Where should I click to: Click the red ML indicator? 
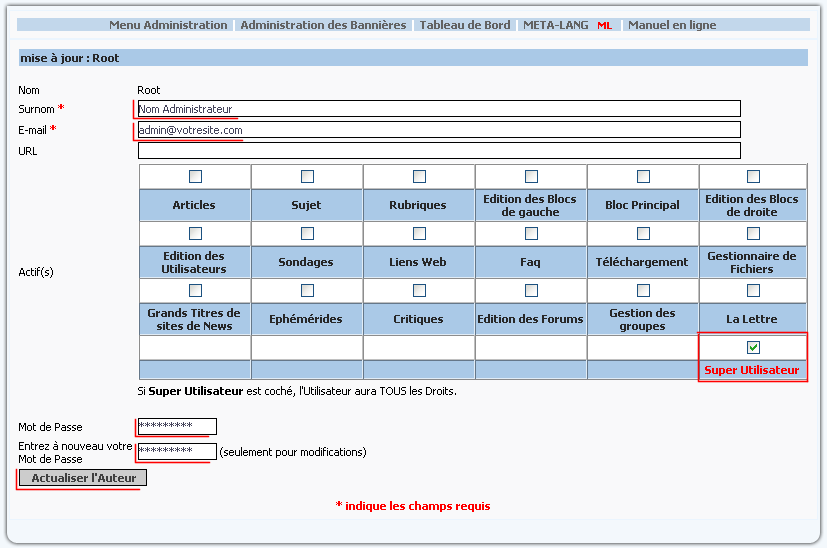(x=604, y=25)
